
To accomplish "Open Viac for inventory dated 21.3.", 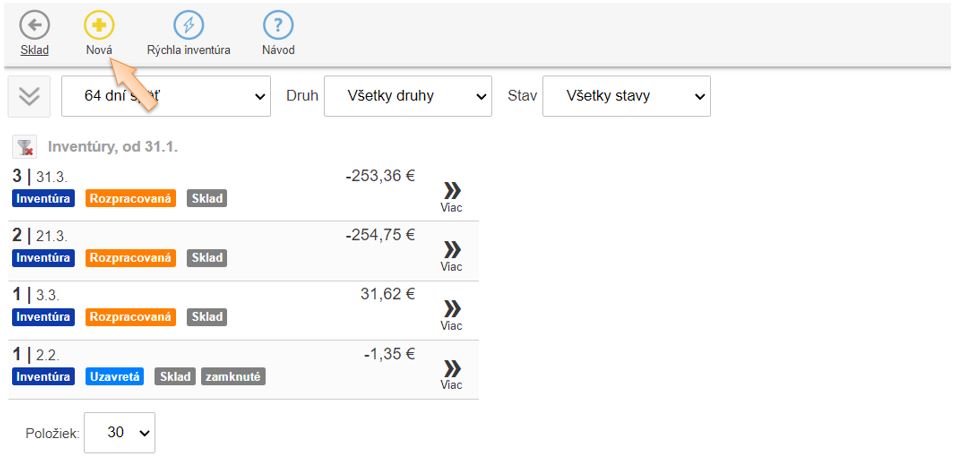I will tap(451, 256).
